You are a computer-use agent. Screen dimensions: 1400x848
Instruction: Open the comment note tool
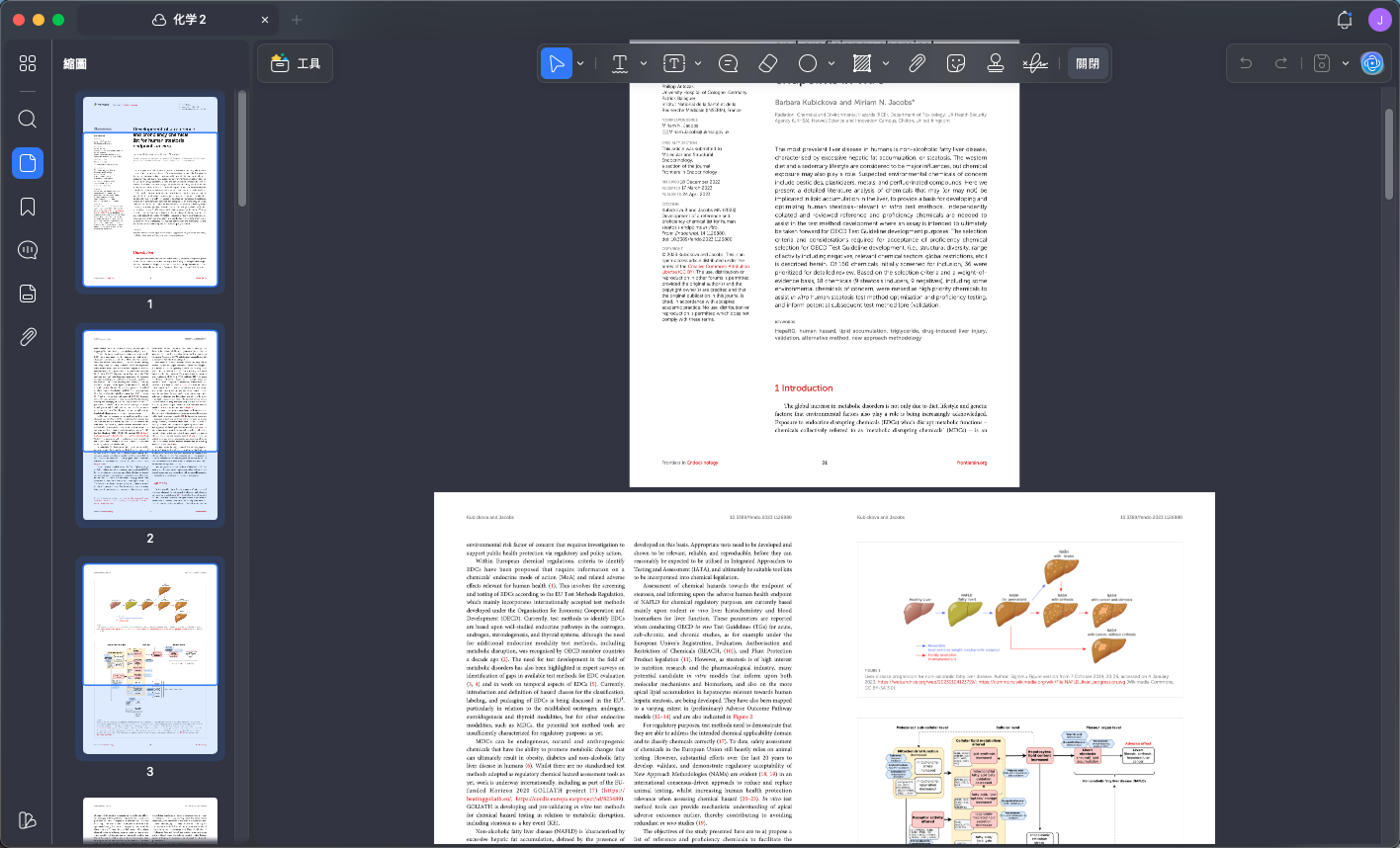click(729, 63)
